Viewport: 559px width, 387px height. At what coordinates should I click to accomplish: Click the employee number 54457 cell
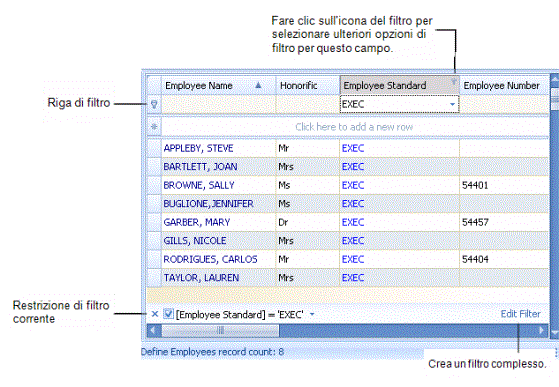click(504, 222)
